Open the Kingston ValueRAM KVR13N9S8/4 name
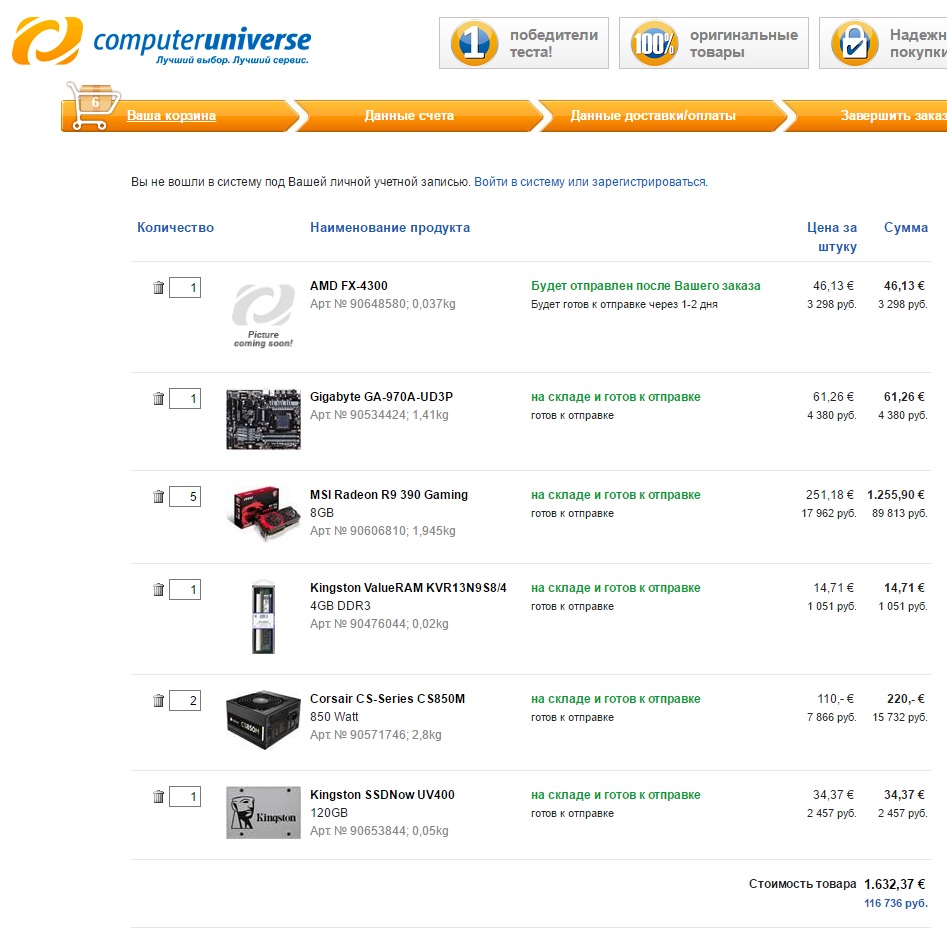 (408, 587)
